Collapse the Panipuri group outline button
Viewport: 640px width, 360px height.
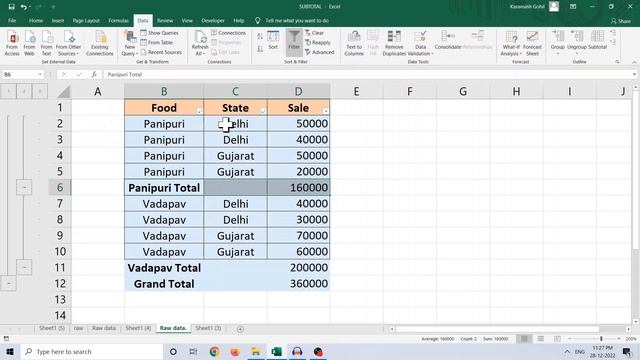pos(24,187)
